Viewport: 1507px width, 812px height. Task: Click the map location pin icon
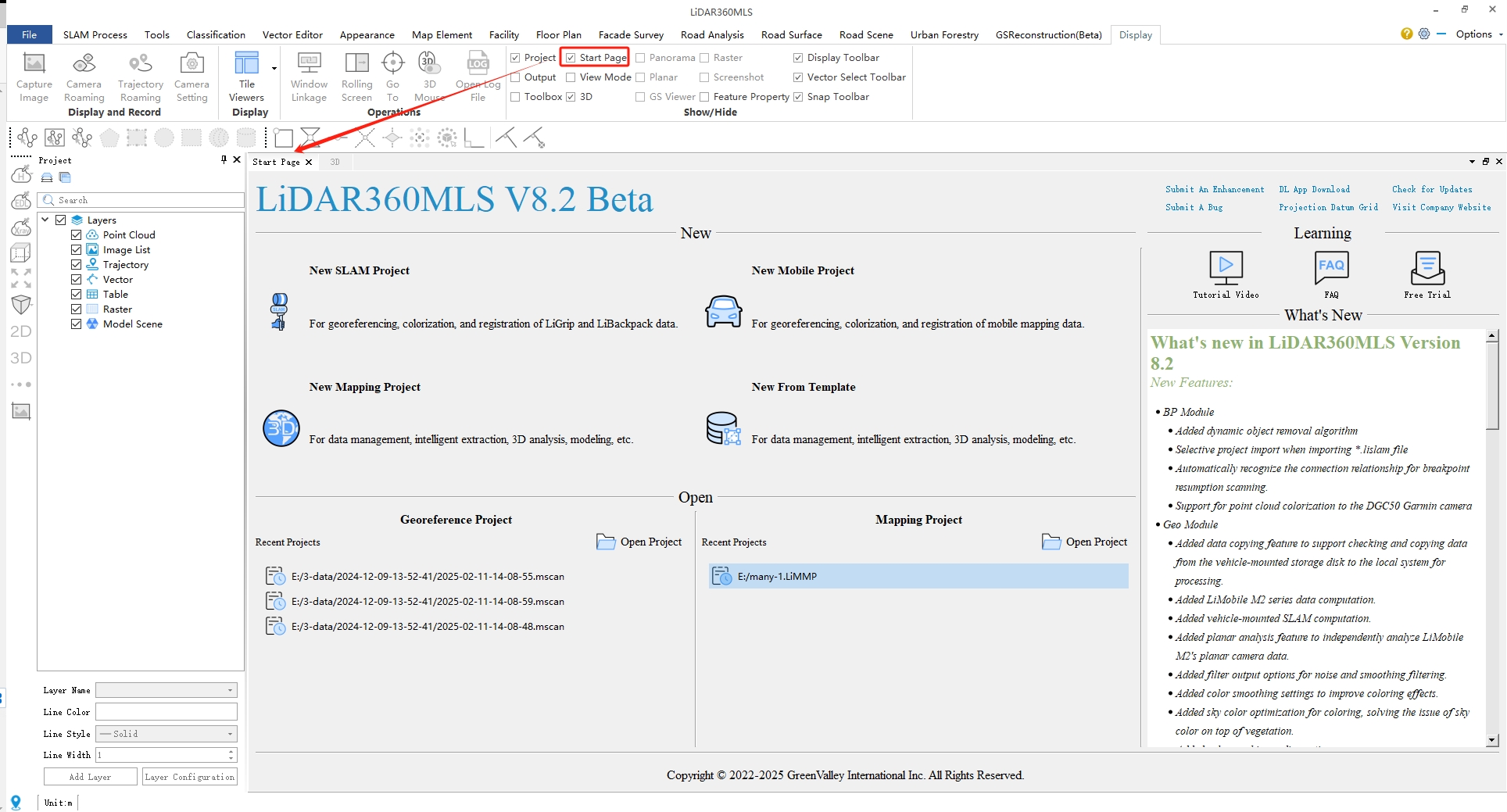pos(16,803)
